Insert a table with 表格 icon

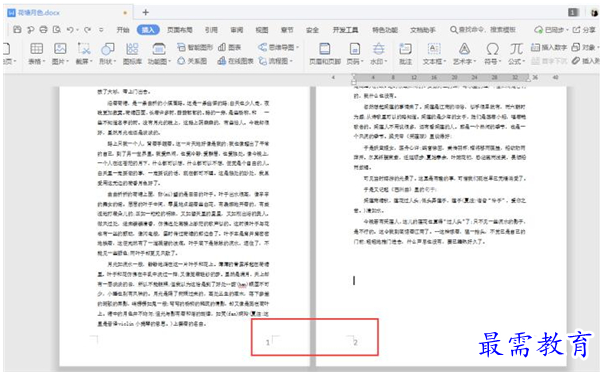(x=36, y=49)
